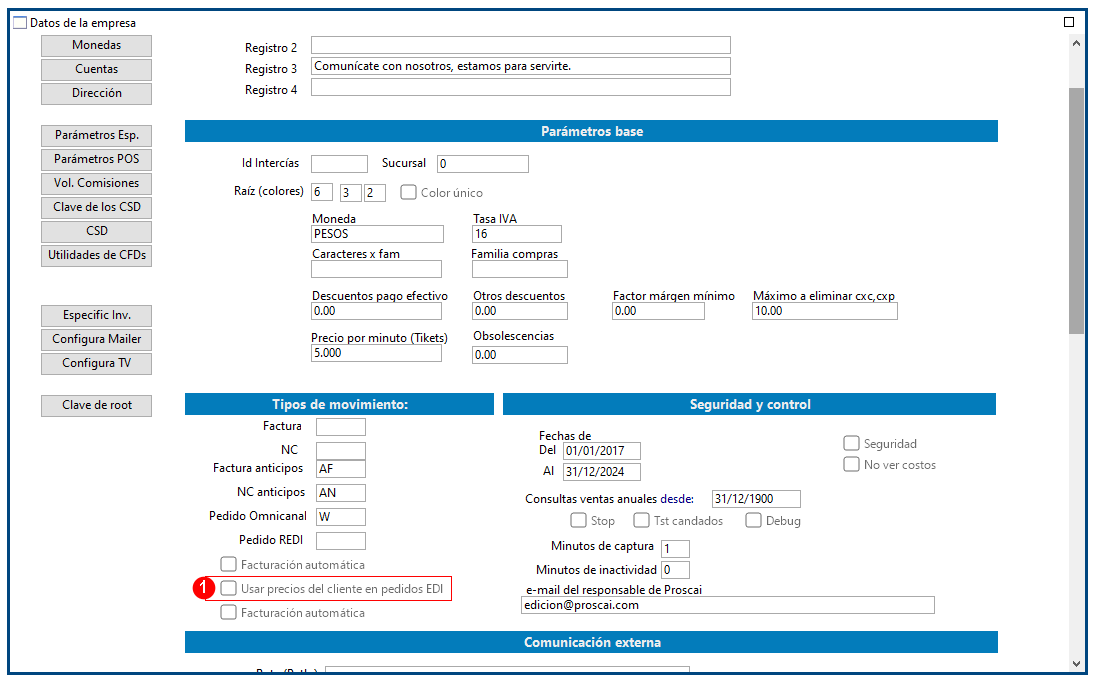Click the window icon beside Datos de la empresa
This screenshot has height=682, width=1094.
point(20,23)
